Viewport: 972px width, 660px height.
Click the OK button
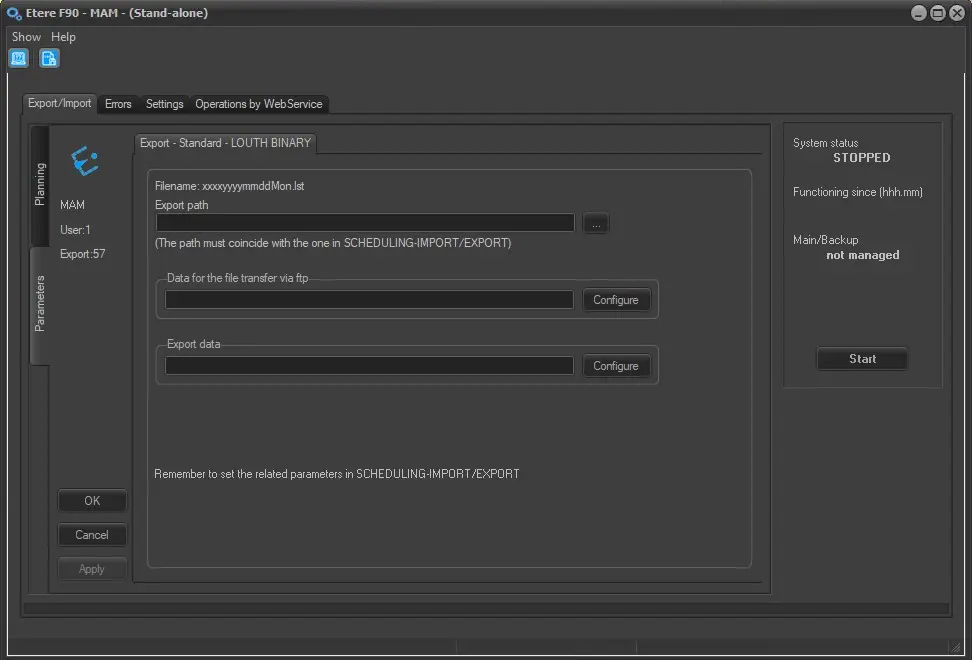point(92,501)
